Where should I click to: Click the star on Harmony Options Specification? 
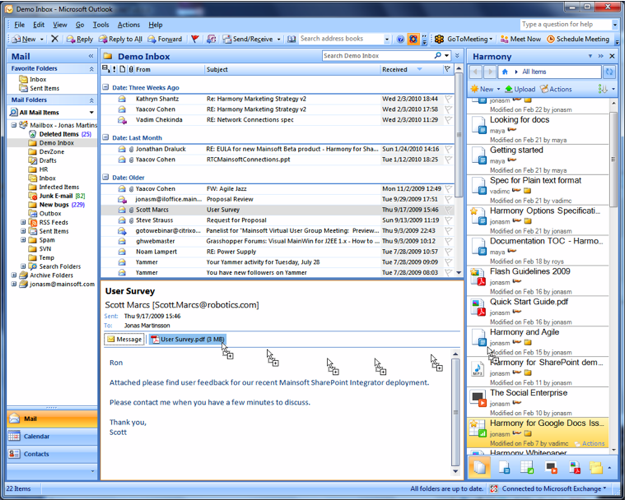point(474,211)
